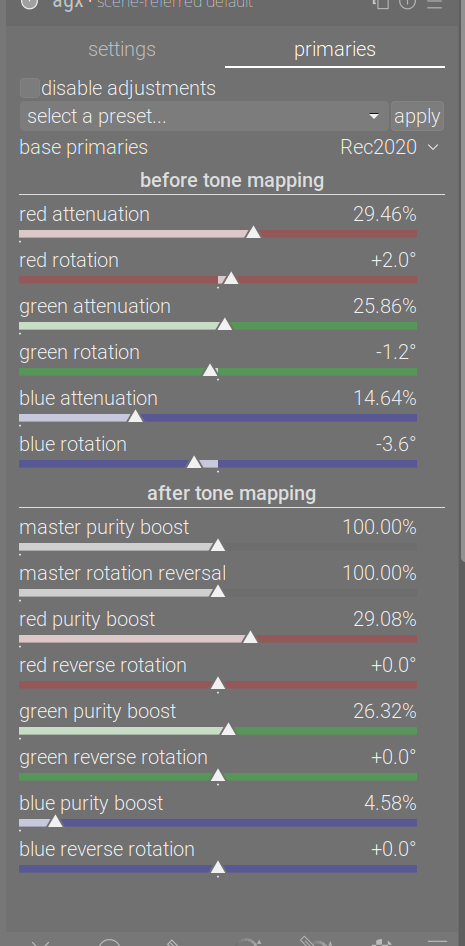
Task: Switch to the settings tab
Action: (122, 49)
